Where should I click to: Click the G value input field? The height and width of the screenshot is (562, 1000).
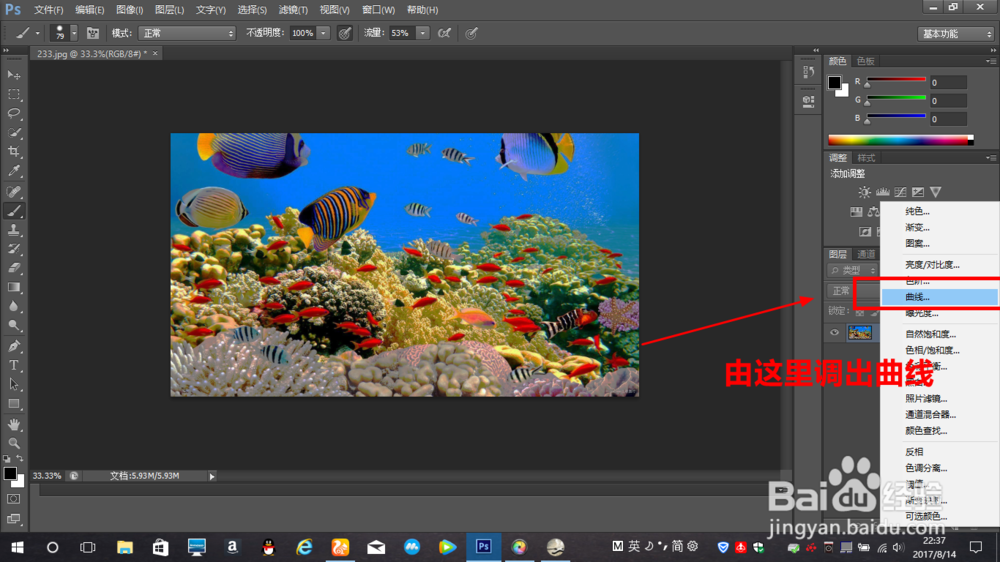pyautogui.click(x=948, y=101)
